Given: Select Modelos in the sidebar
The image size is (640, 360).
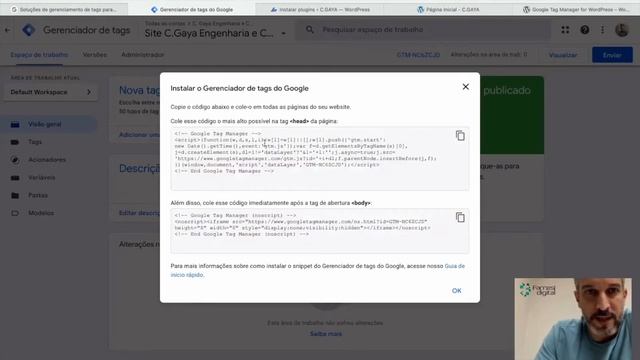Looking at the screenshot, I should (x=41, y=213).
